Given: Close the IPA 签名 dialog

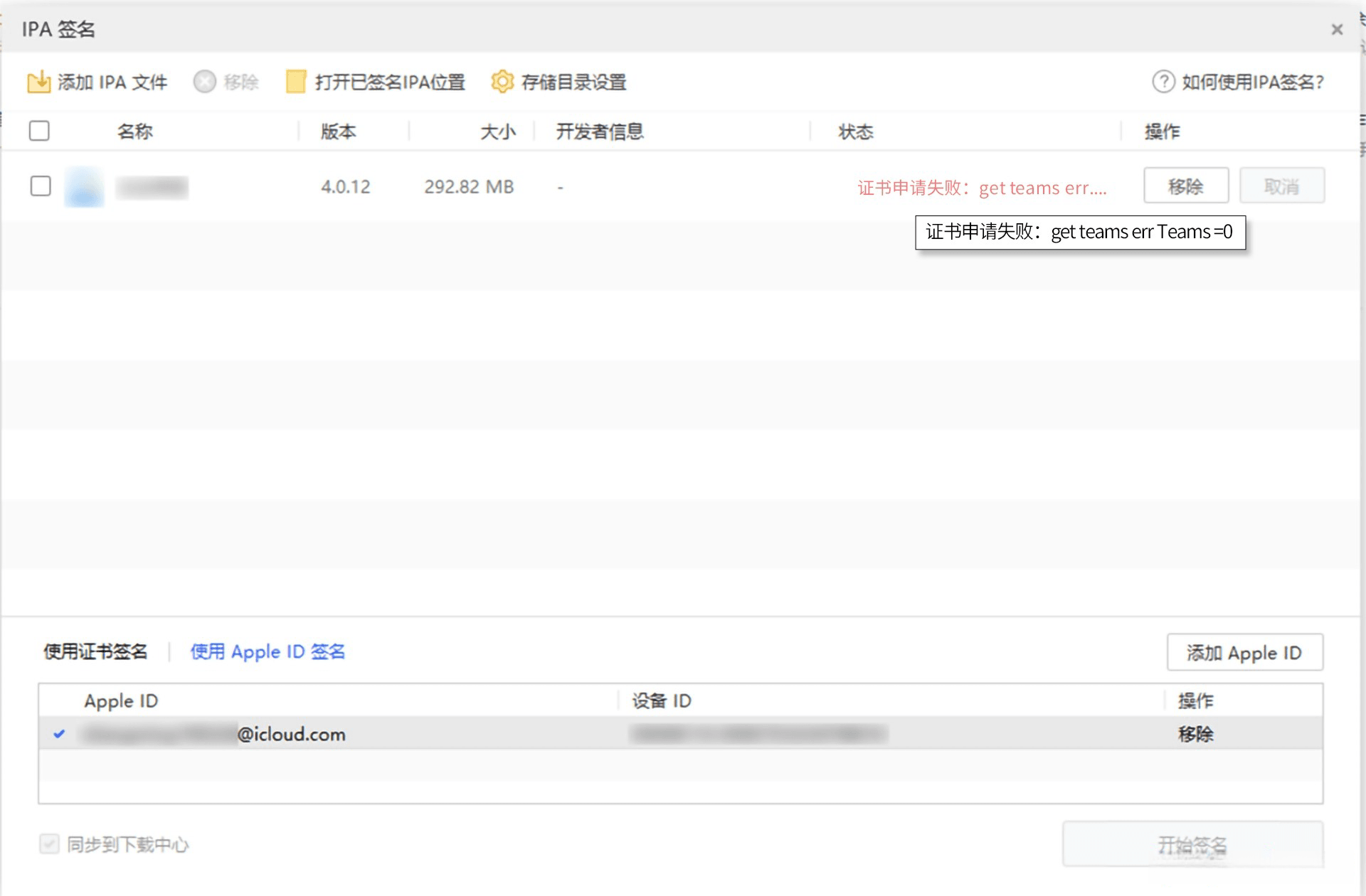Looking at the screenshot, I should pyautogui.click(x=1337, y=28).
